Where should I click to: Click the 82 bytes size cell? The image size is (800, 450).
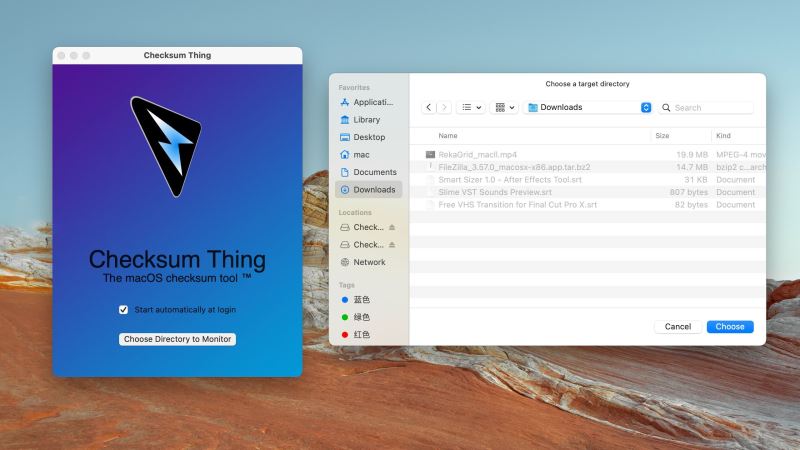[x=691, y=205]
